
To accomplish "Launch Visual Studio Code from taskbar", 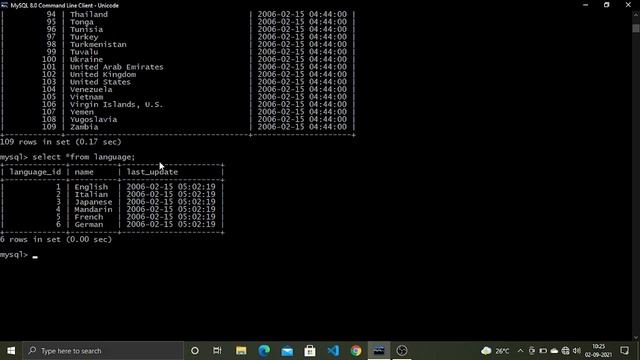I will click(x=333, y=351).
